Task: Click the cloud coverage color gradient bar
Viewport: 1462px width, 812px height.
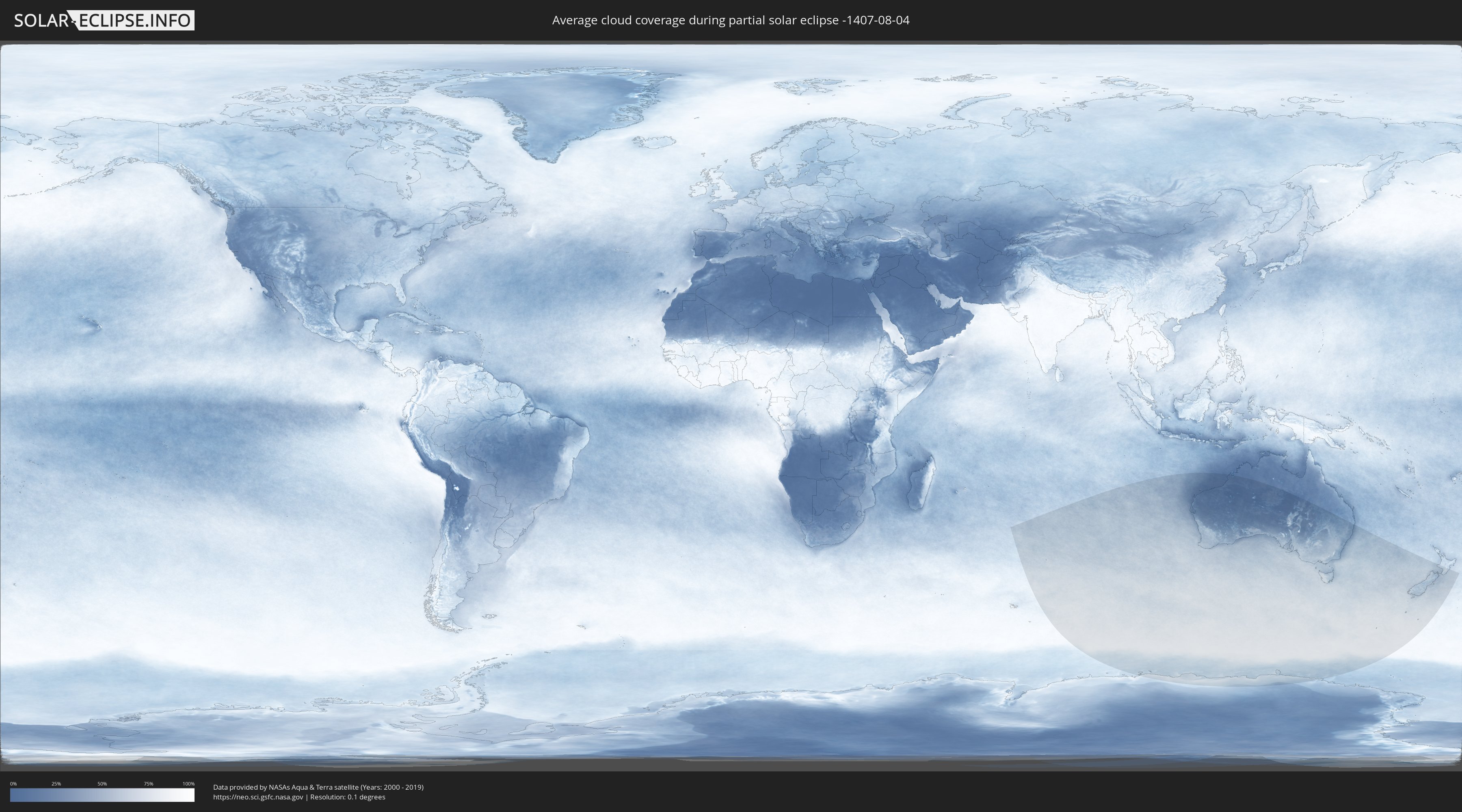Action: coord(102,795)
